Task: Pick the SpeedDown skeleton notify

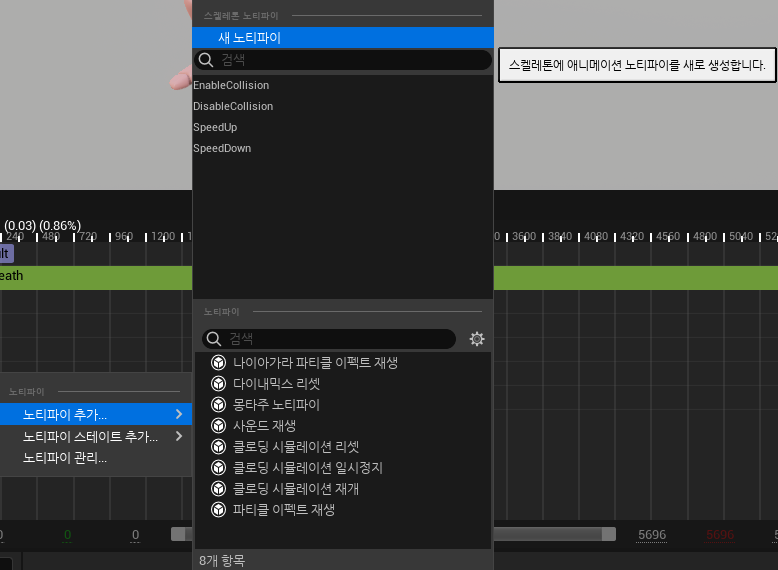Action: pos(222,148)
